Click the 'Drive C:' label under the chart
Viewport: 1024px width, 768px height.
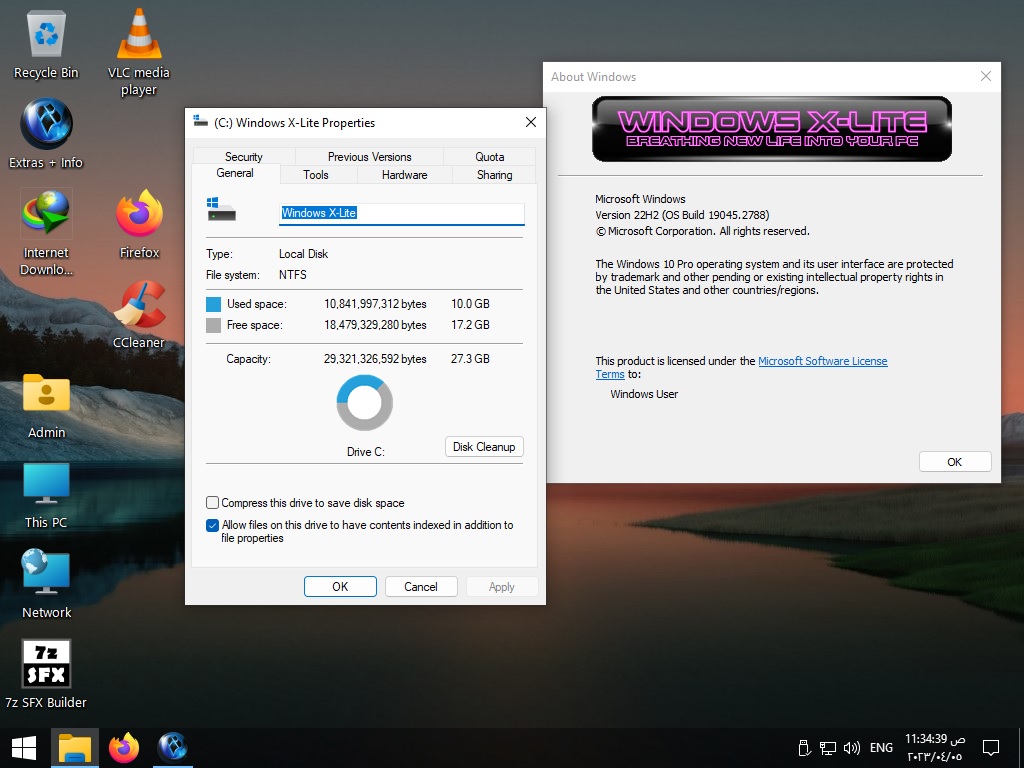point(366,452)
